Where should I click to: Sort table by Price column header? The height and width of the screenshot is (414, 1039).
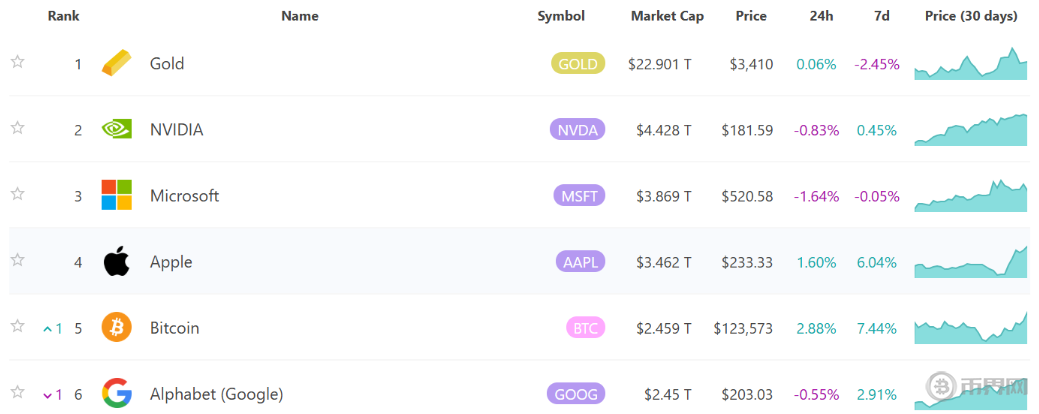click(x=751, y=16)
